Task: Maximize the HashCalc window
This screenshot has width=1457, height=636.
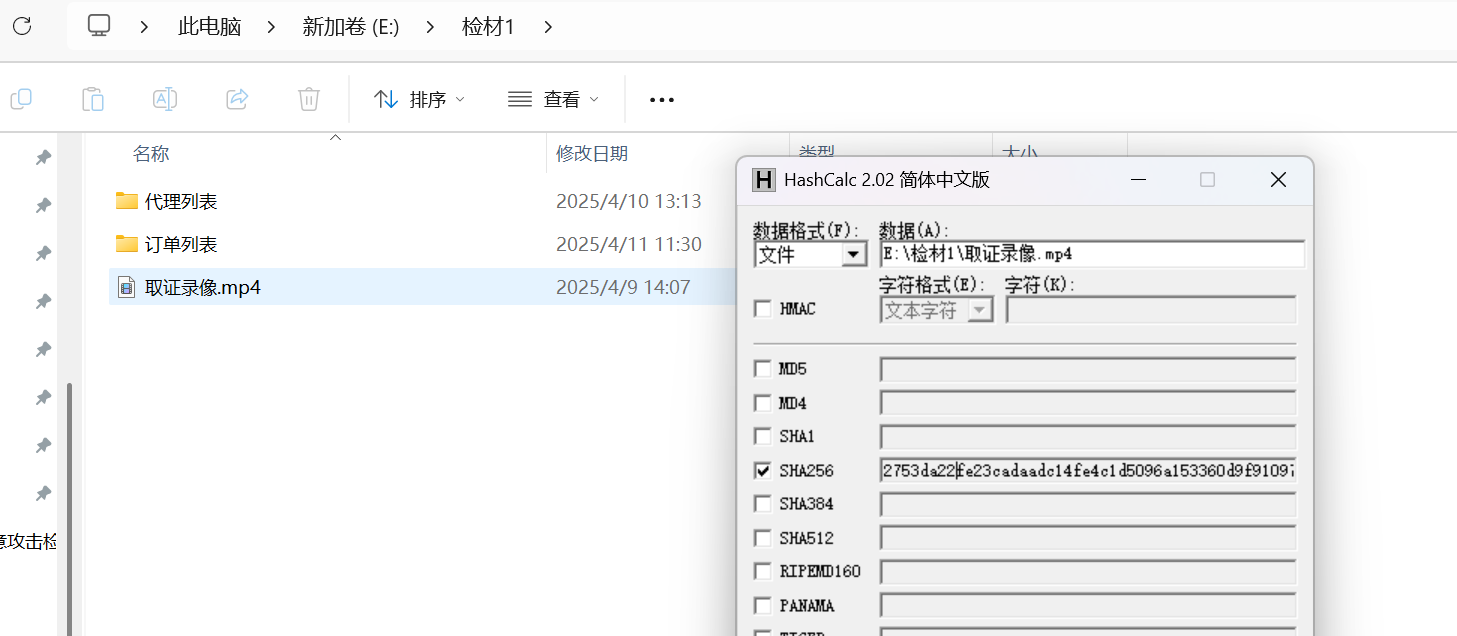Action: [x=1207, y=180]
